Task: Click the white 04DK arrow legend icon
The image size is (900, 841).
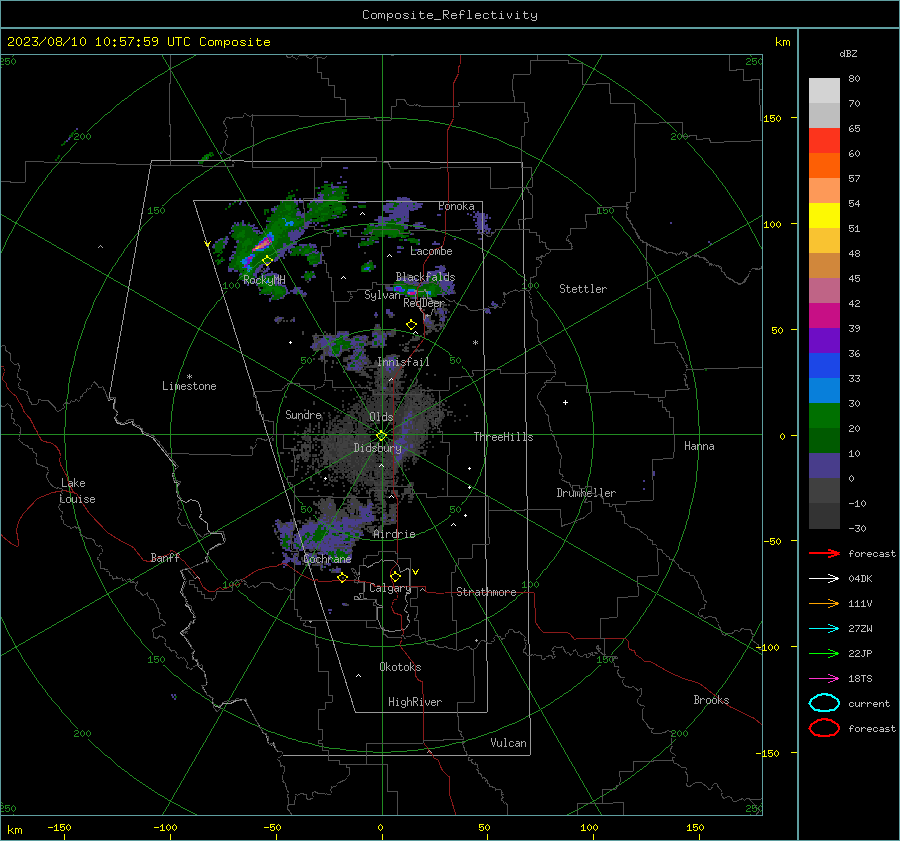Action: 824,578
